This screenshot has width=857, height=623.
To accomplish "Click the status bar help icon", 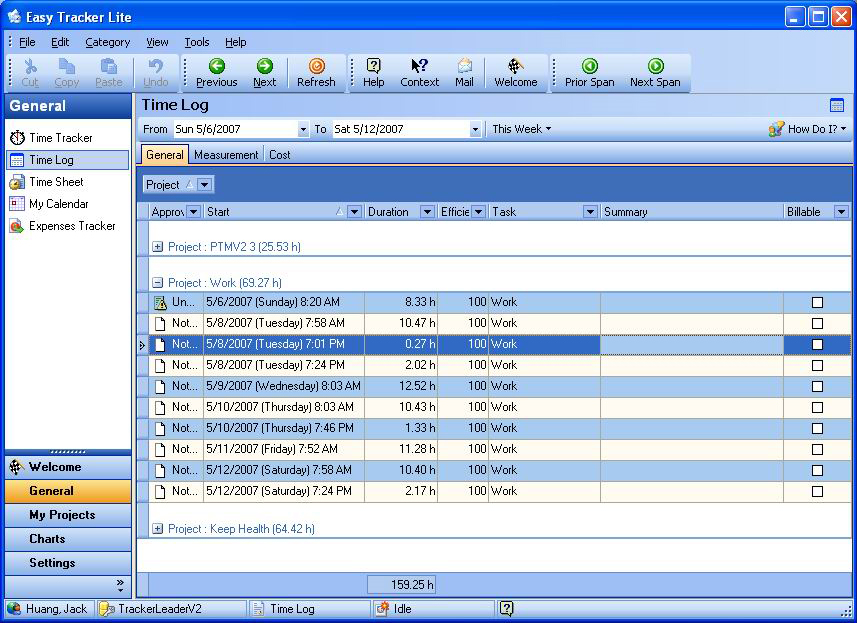I will (x=507, y=608).
